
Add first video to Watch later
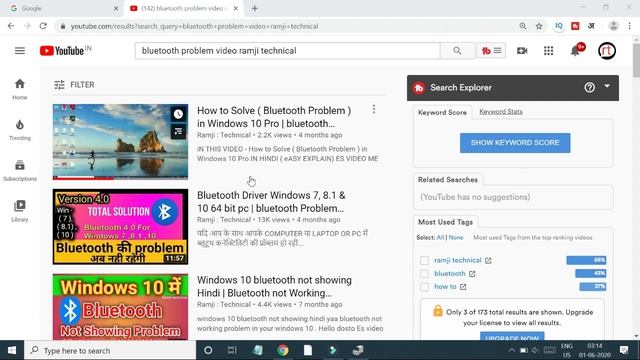178,114
